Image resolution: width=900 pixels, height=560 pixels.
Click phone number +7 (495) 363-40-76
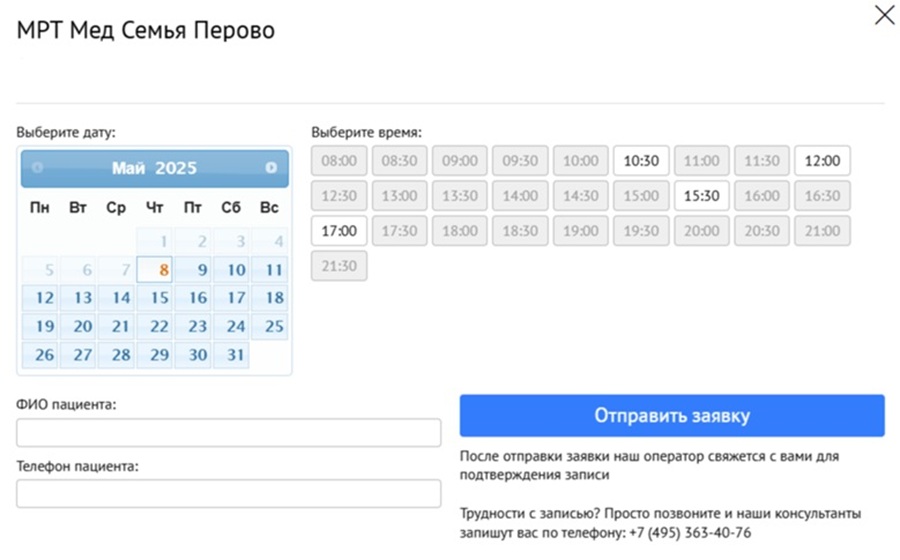690,532
